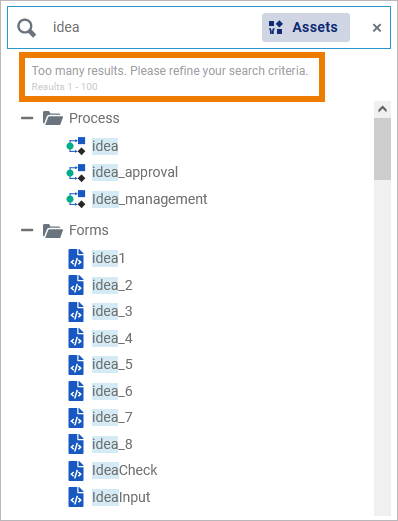Open the idea process model icon
398x521 pixels.
[76, 146]
